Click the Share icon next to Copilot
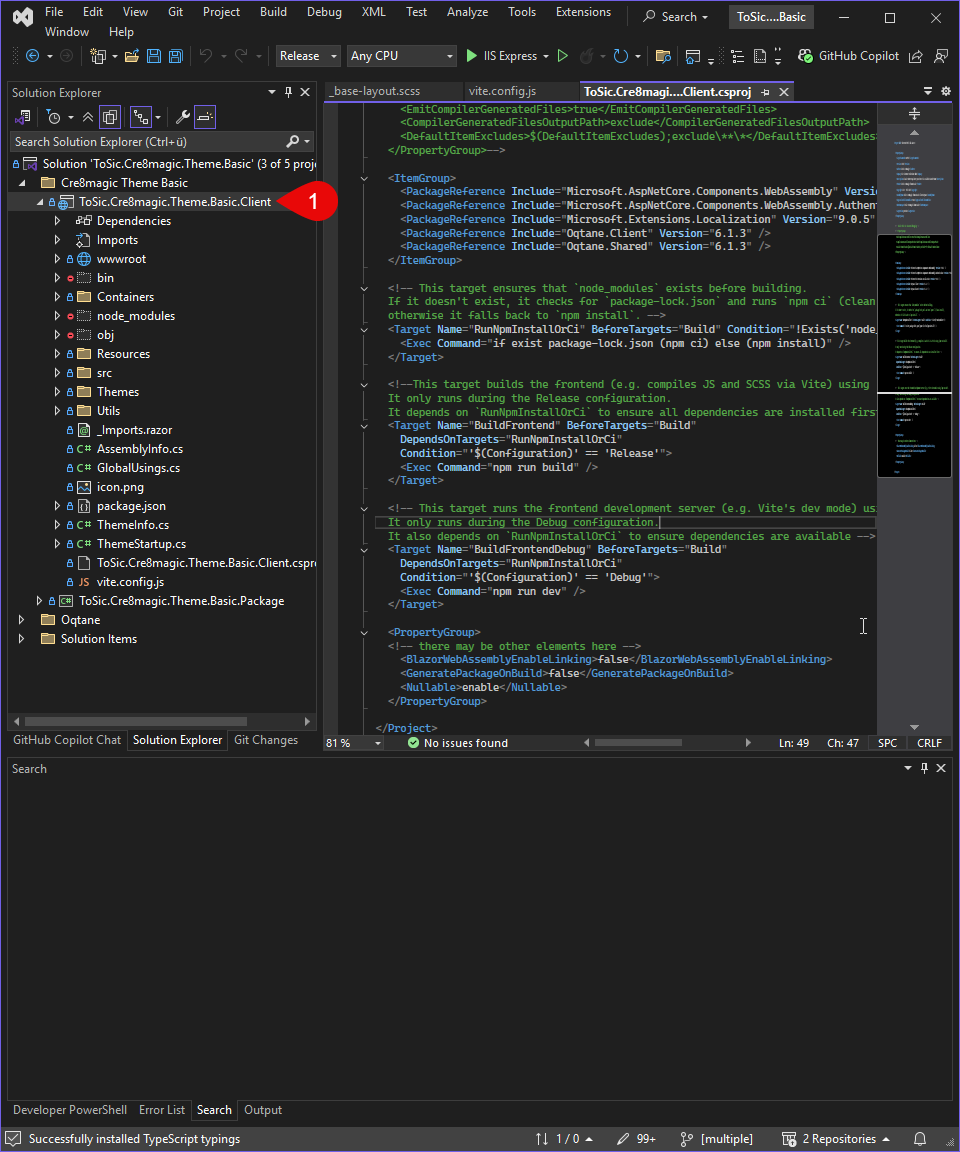 915,57
